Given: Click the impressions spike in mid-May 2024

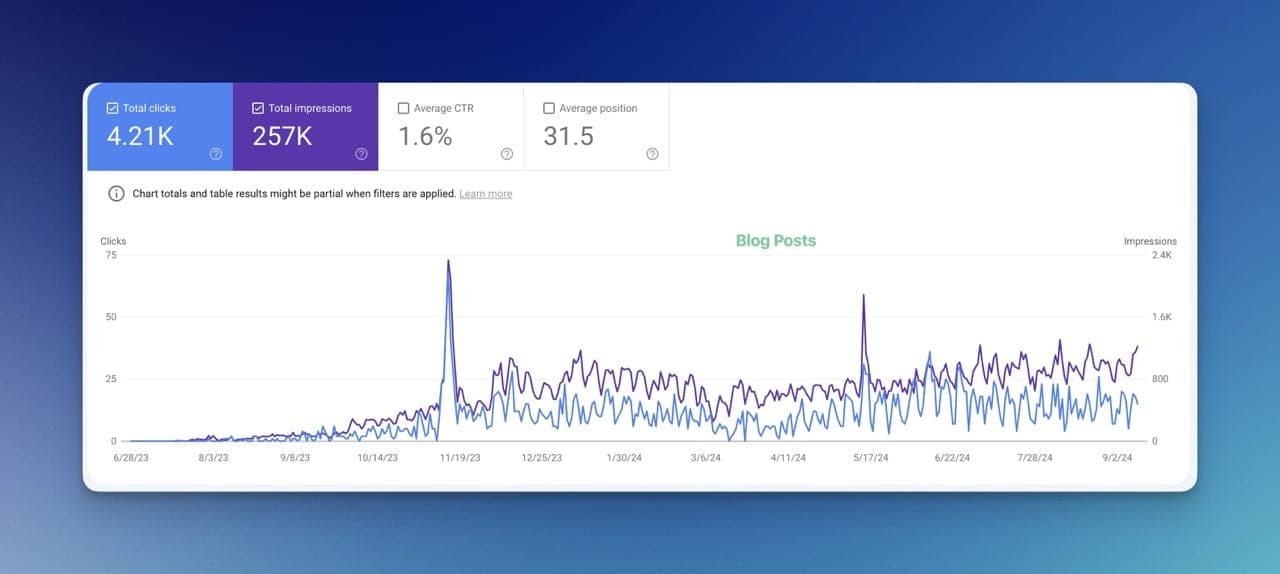Looking at the screenshot, I should click(863, 297).
